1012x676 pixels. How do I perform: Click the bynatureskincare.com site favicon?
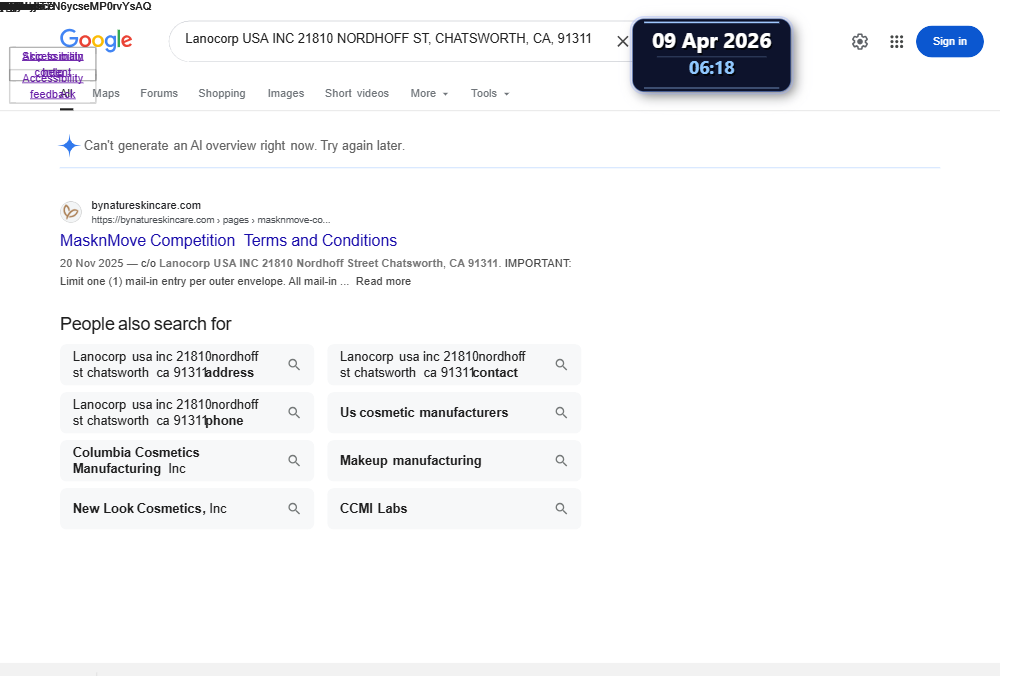click(x=71, y=212)
